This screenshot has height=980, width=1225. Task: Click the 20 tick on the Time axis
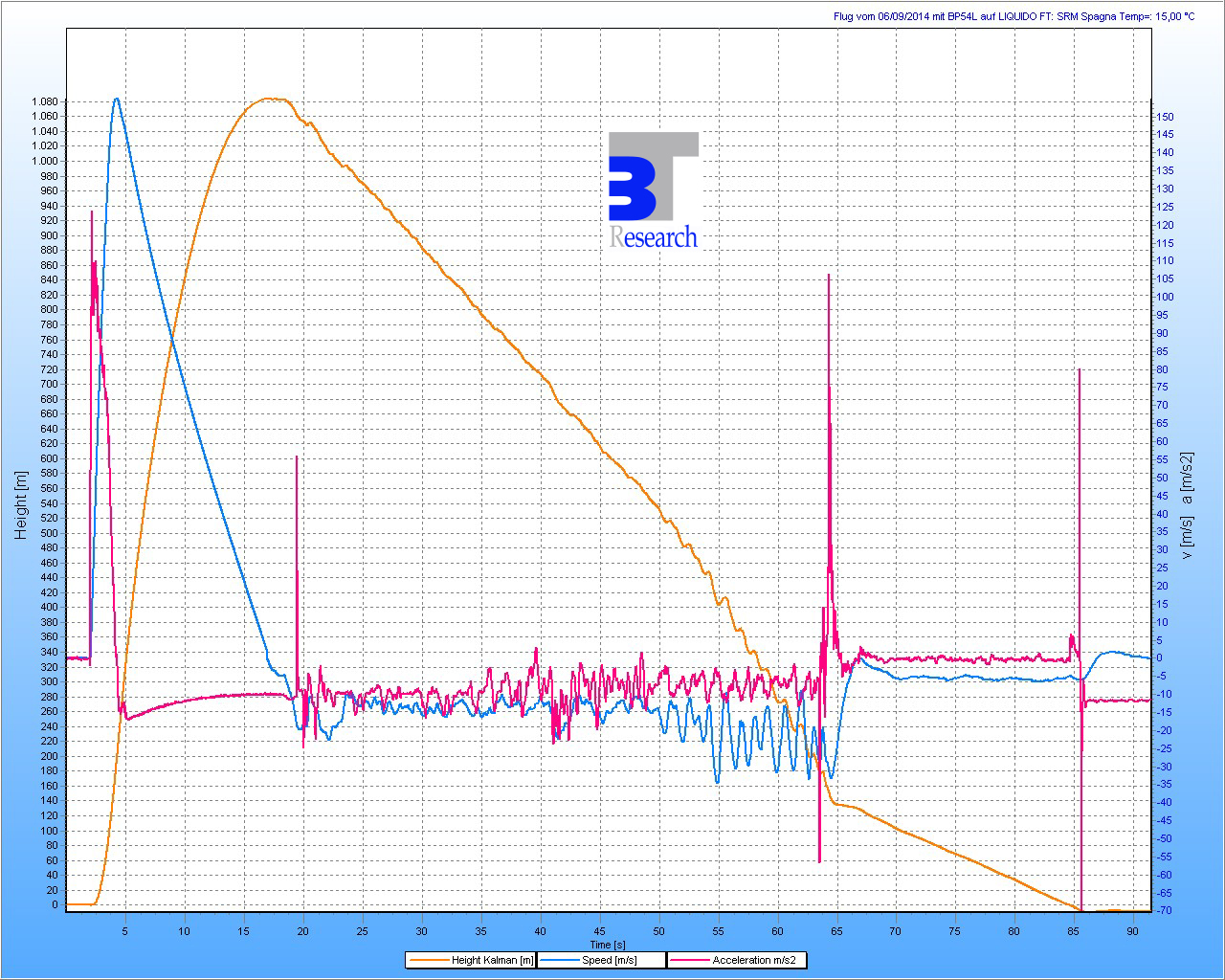303,930
